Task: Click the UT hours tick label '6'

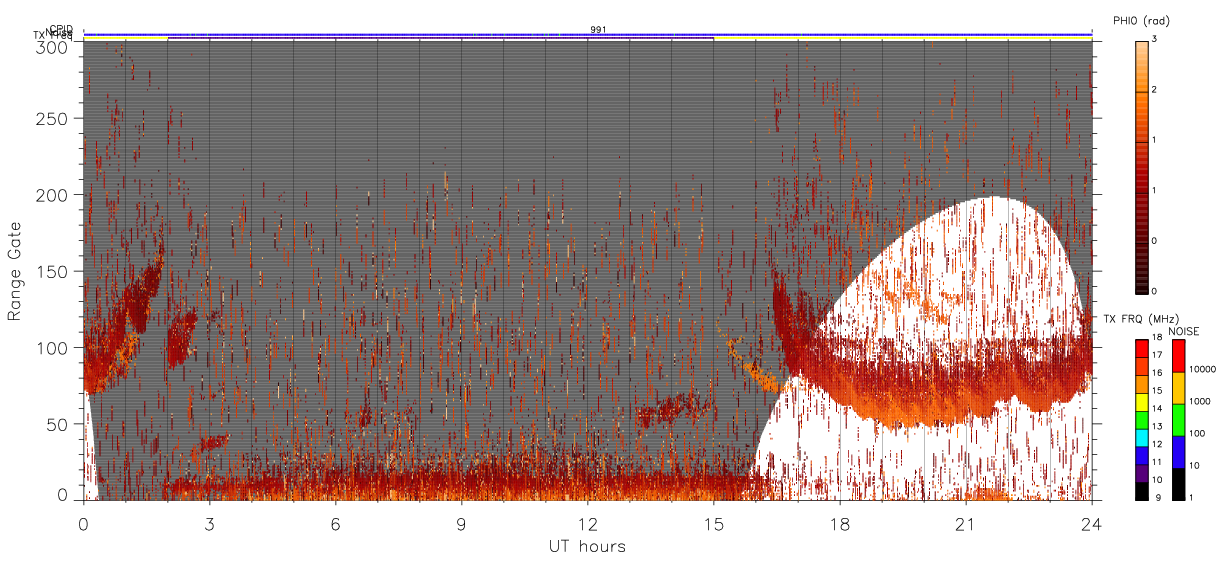Action: (336, 523)
